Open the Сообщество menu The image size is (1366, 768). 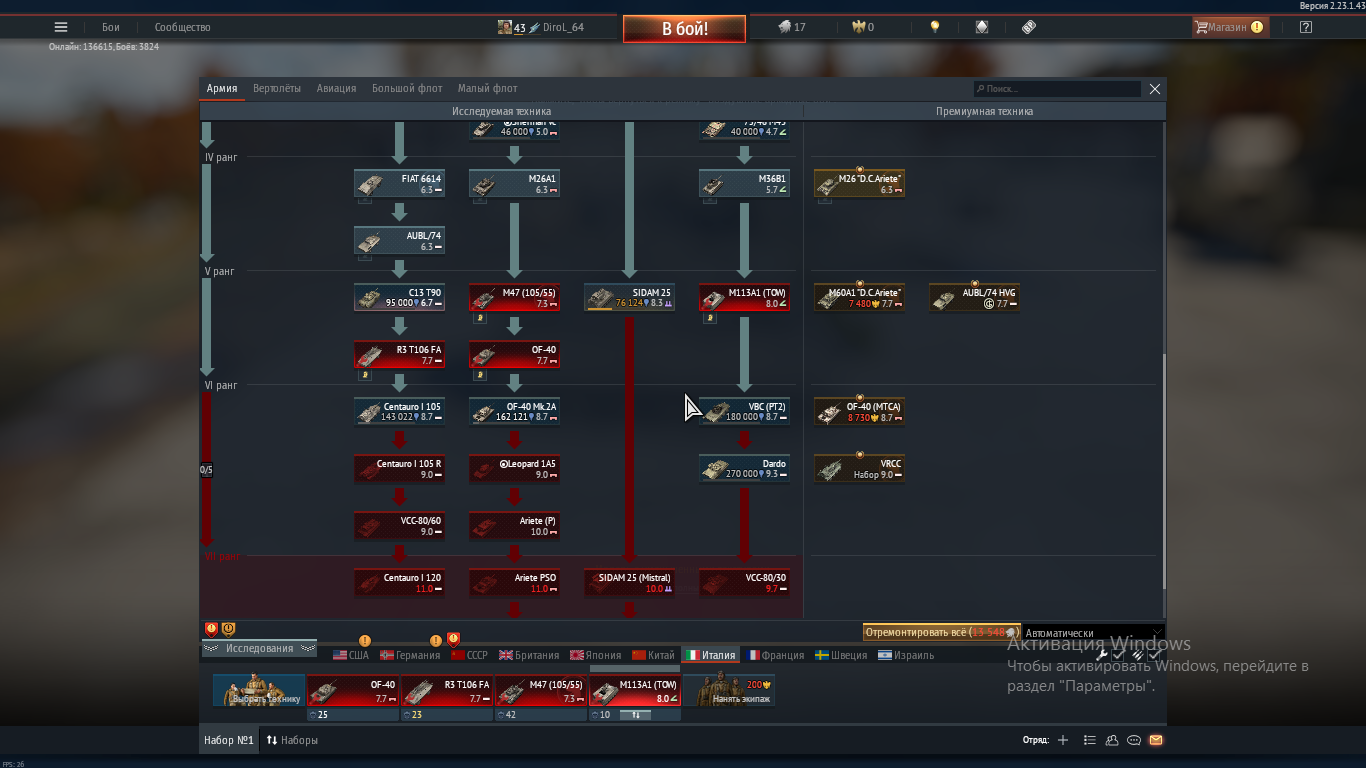point(182,27)
